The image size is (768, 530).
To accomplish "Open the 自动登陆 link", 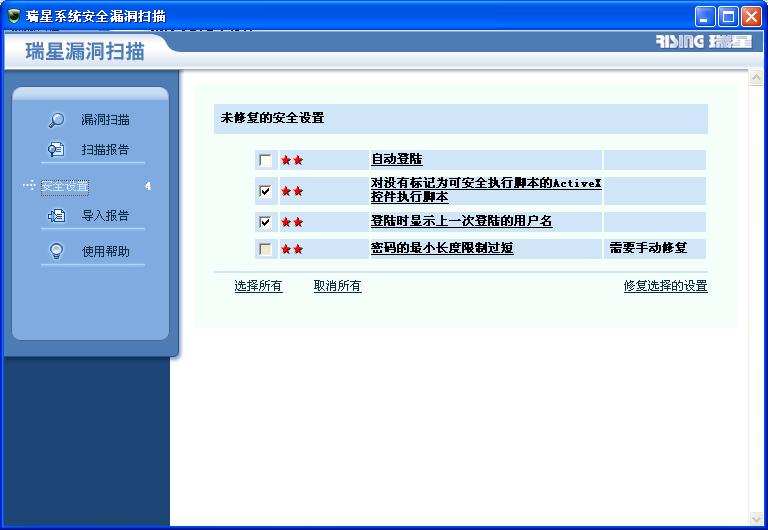I will (x=397, y=159).
